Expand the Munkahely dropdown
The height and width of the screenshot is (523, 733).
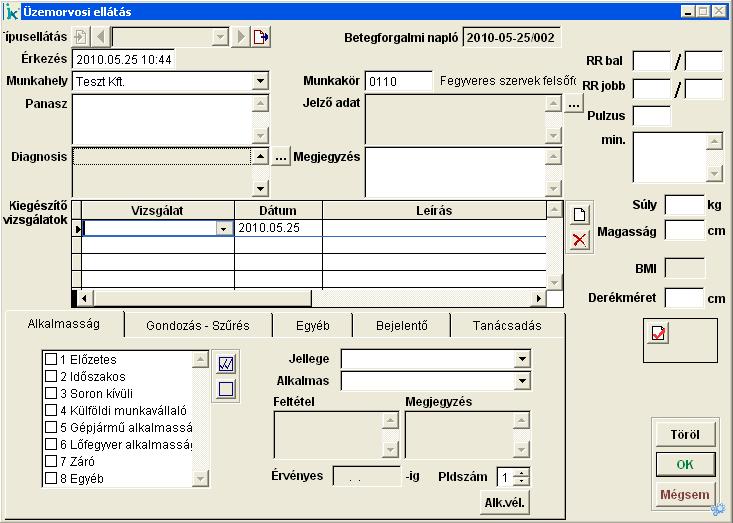(260, 81)
